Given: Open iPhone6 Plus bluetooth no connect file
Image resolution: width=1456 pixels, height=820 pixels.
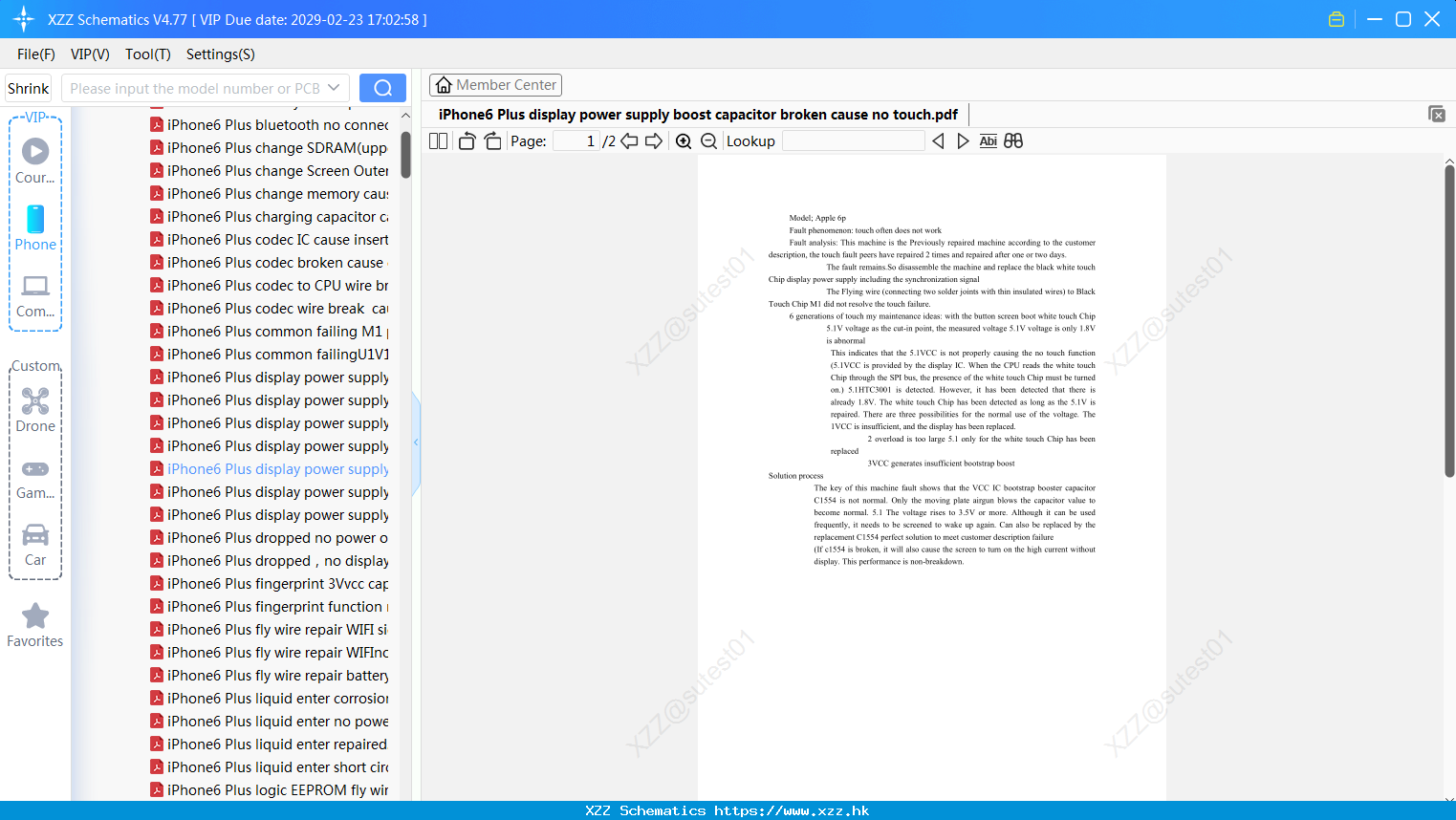Looking at the screenshot, I should tap(270, 125).
